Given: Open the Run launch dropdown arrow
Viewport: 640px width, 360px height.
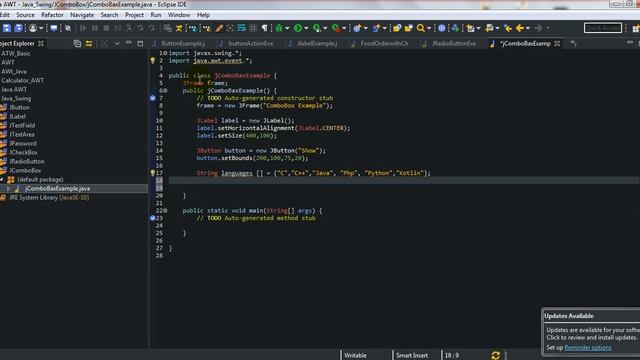Looking at the screenshot, I should 306,28.
